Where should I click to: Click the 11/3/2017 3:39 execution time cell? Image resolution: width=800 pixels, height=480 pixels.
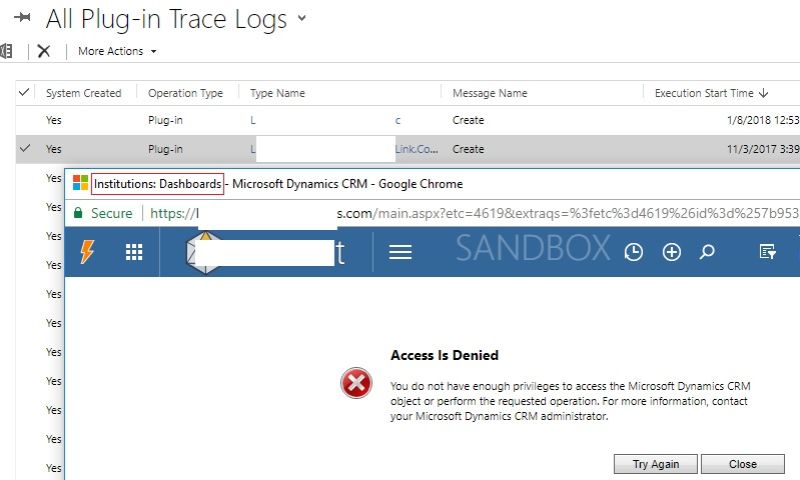[x=763, y=149]
